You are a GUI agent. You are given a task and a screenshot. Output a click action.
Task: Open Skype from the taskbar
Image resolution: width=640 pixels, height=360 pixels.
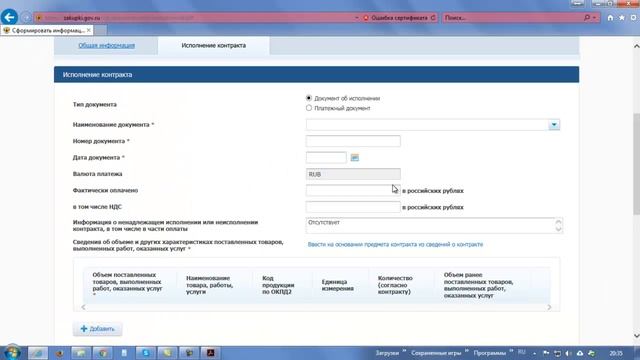coord(146,353)
